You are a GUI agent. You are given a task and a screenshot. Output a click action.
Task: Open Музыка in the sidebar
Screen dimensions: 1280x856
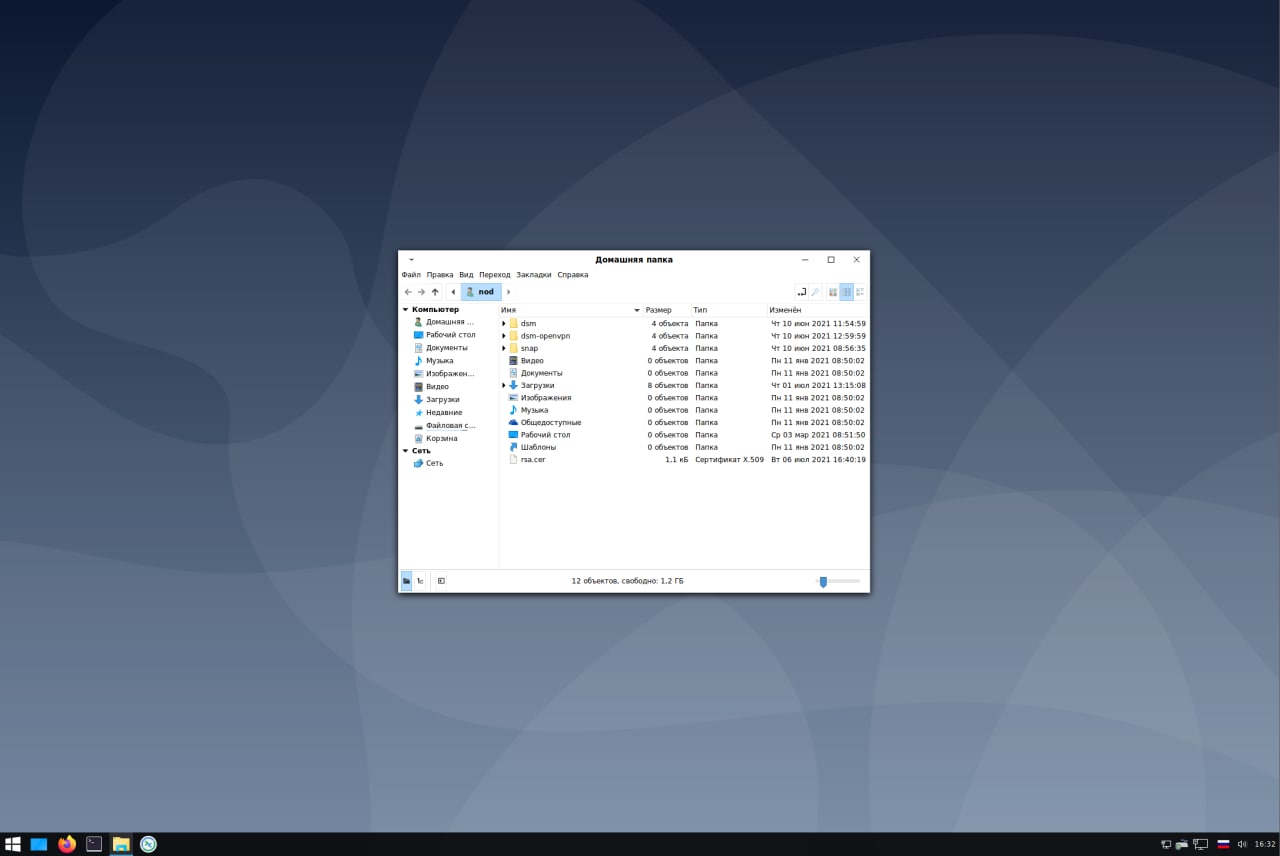pyautogui.click(x=433, y=361)
